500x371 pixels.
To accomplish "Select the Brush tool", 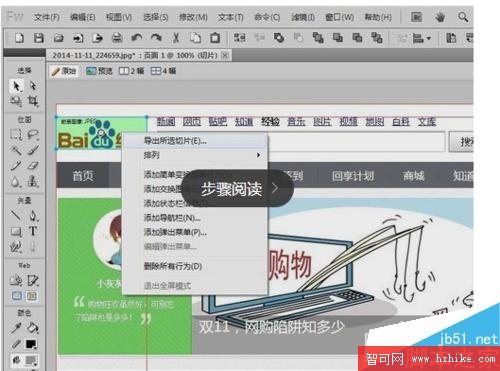I will (33, 150).
